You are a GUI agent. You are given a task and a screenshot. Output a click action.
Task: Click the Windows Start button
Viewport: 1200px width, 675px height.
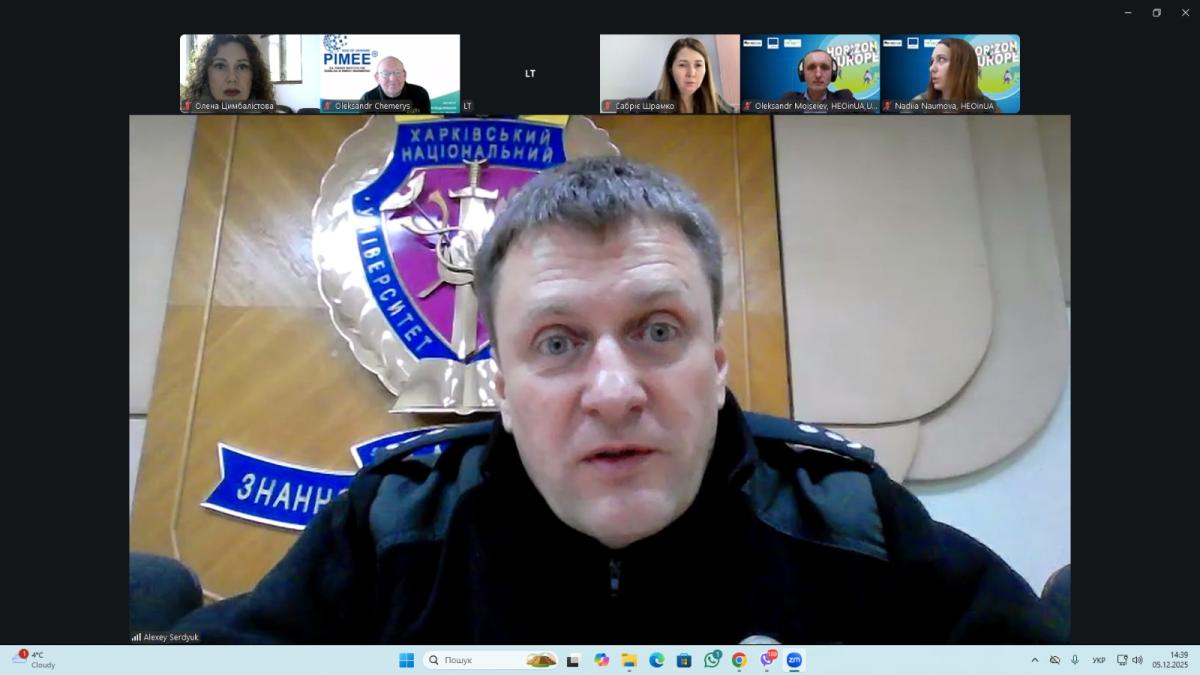[407, 660]
